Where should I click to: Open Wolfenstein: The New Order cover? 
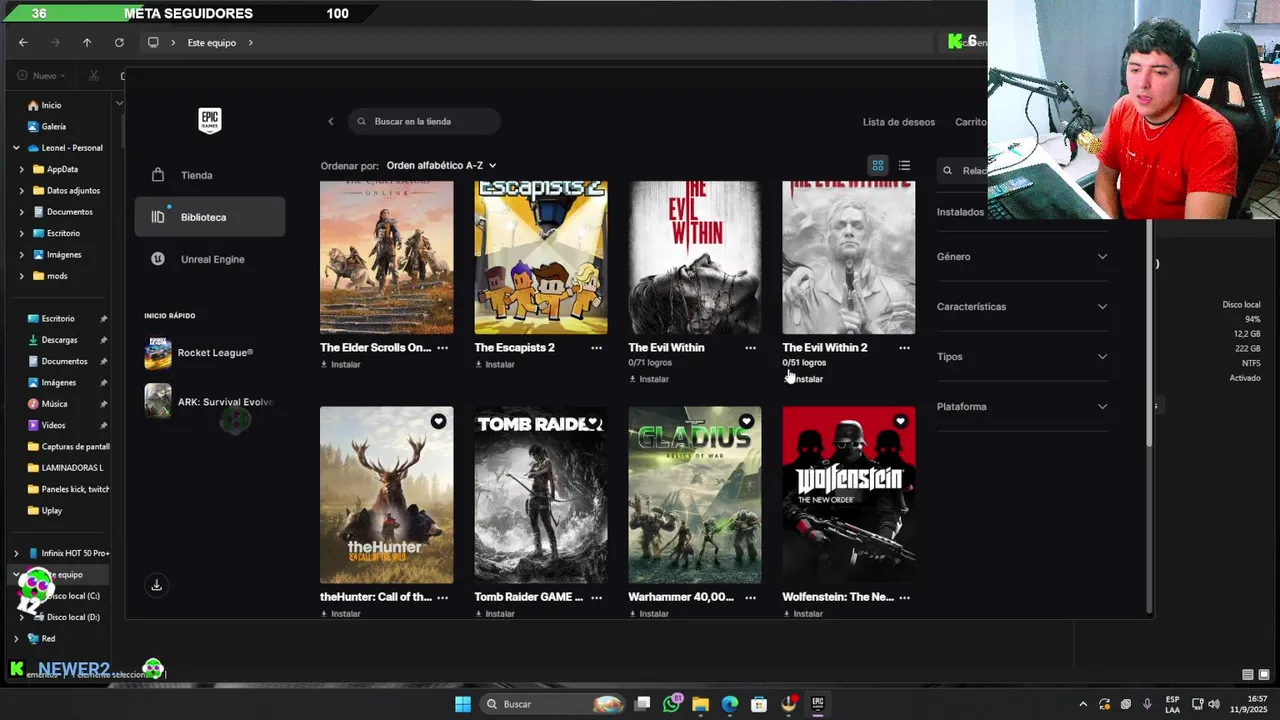[848, 495]
